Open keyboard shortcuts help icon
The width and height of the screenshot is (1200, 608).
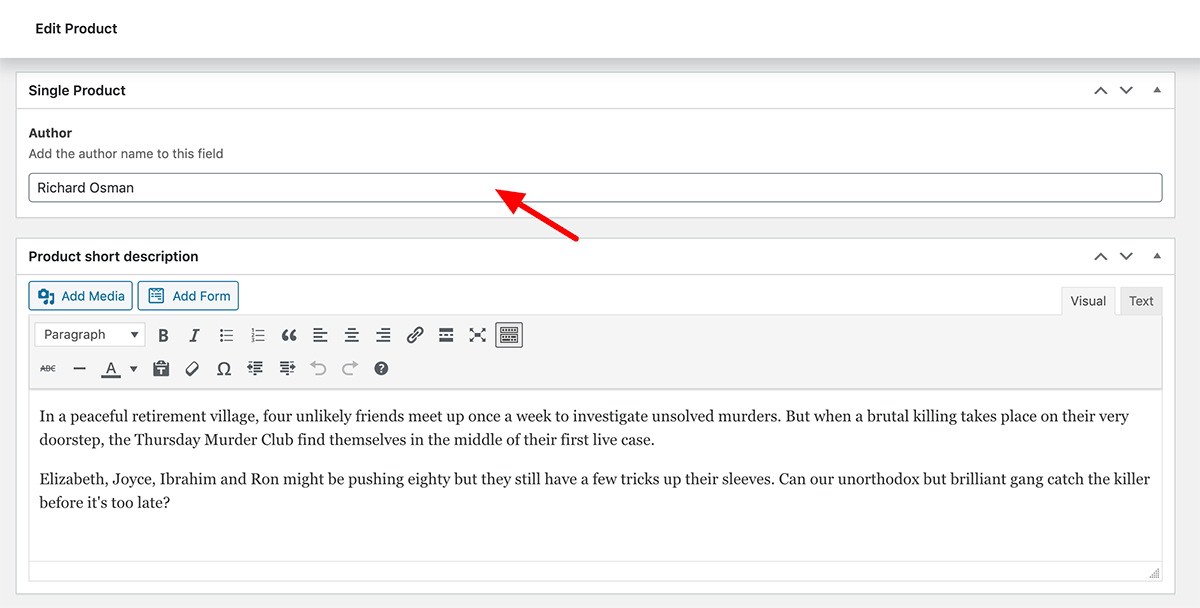tap(381, 369)
